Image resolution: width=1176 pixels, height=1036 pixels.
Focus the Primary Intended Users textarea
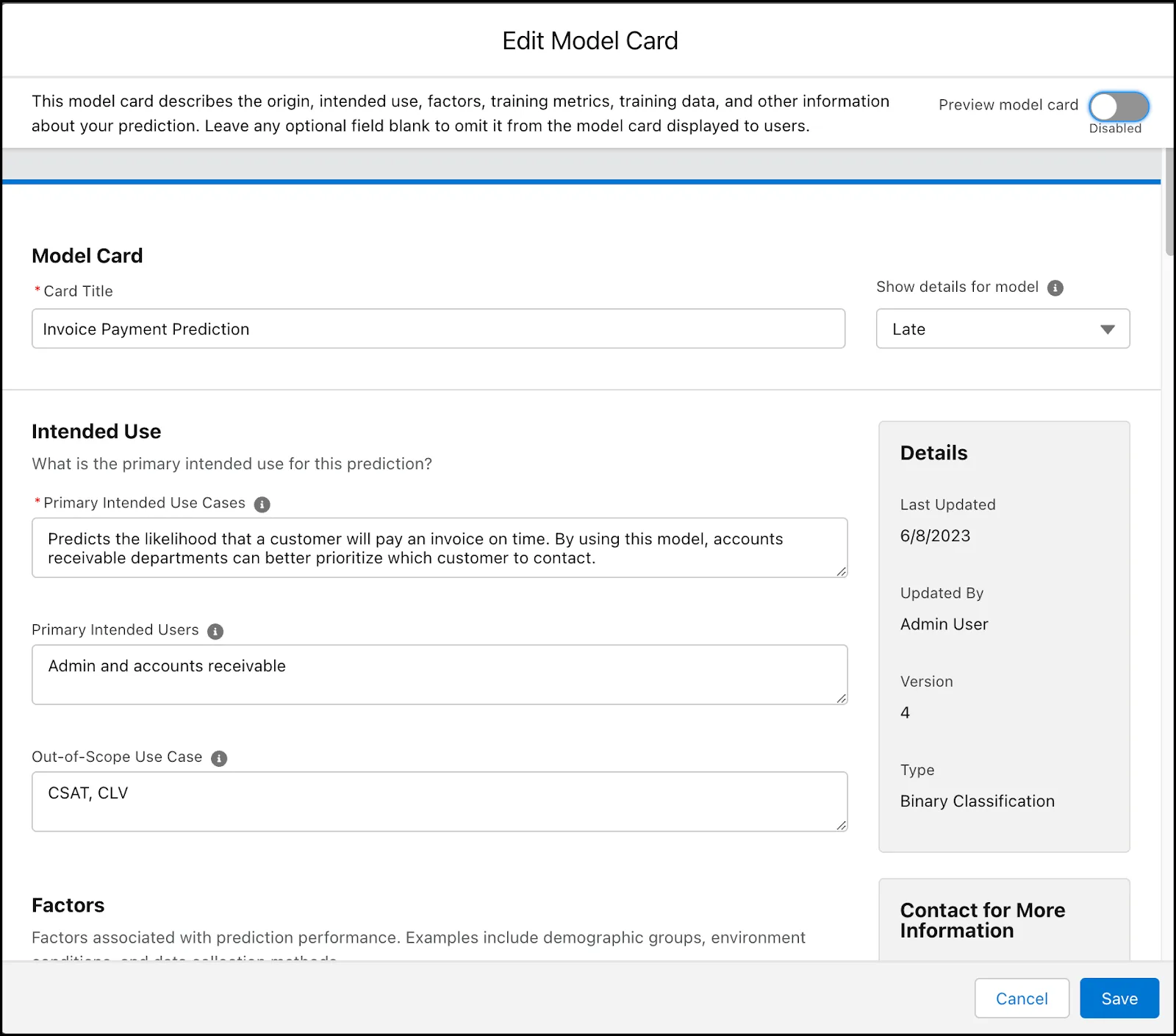coord(440,675)
